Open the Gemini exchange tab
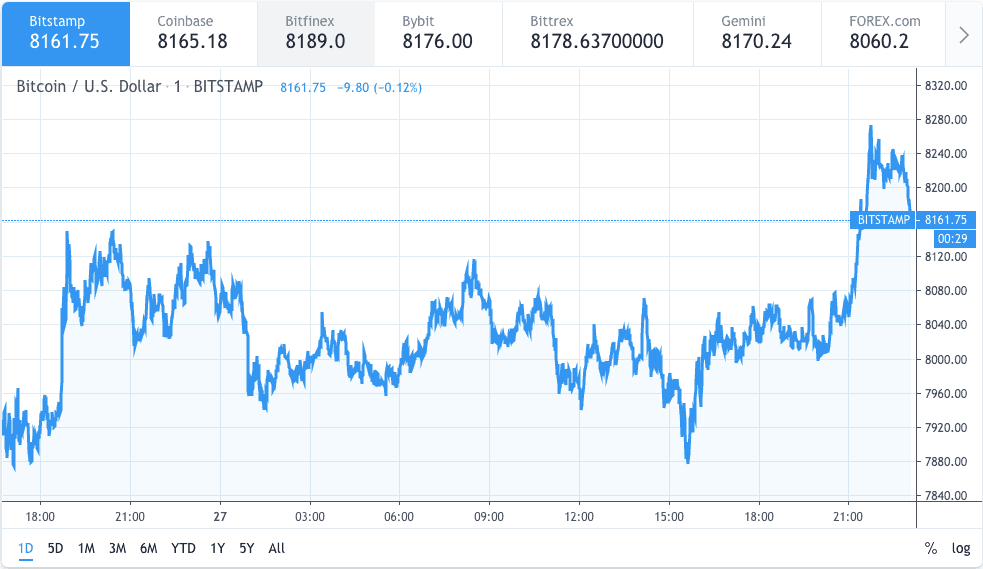The width and height of the screenshot is (983, 569). coord(755,33)
